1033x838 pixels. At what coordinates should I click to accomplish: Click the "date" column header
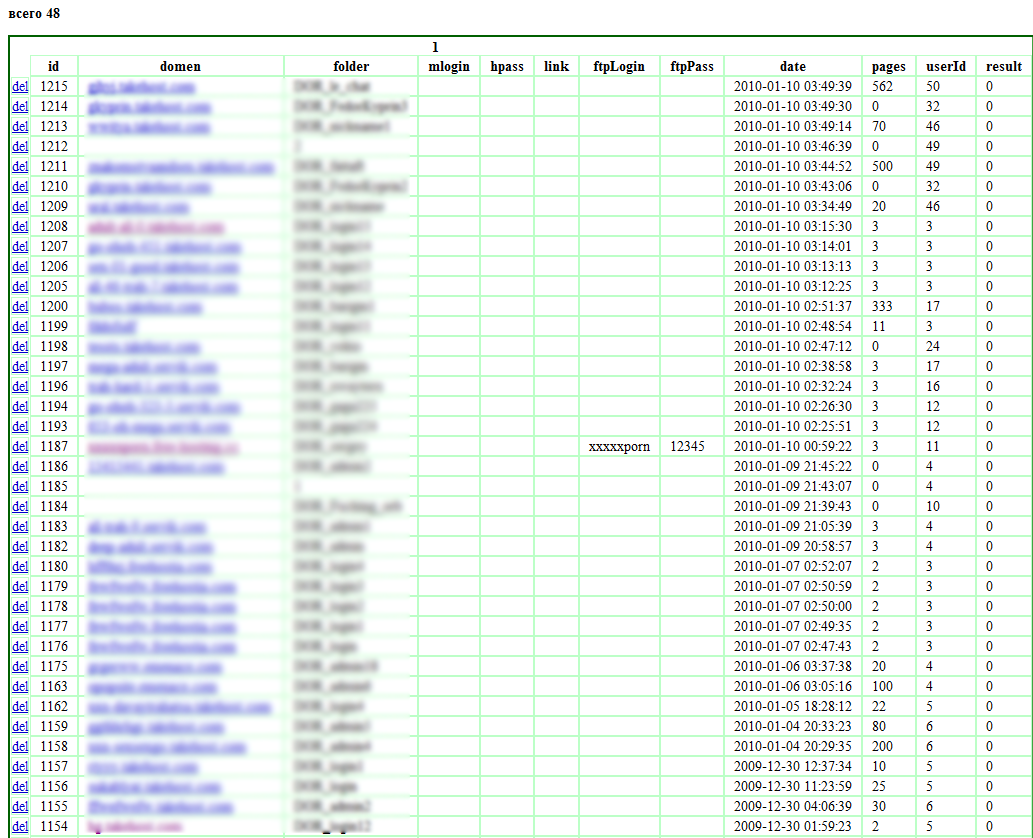click(792, 67)
